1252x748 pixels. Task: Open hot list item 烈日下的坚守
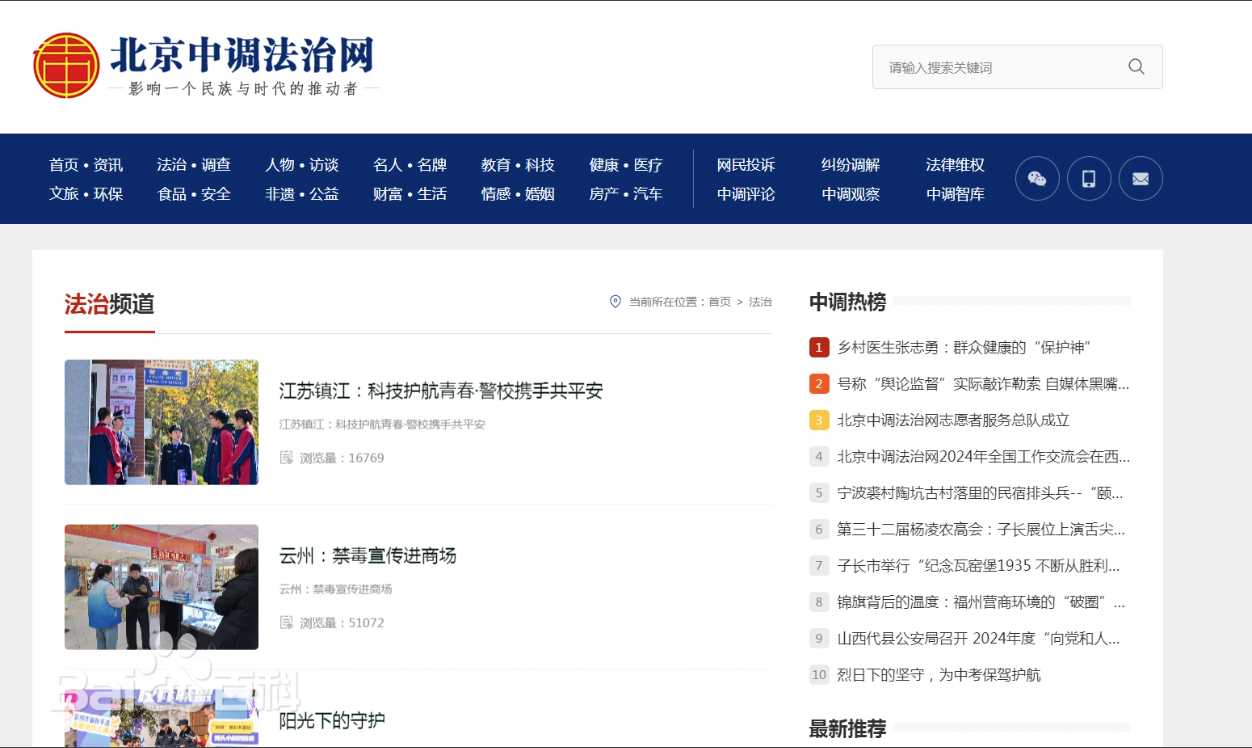(x=938, y=675)
